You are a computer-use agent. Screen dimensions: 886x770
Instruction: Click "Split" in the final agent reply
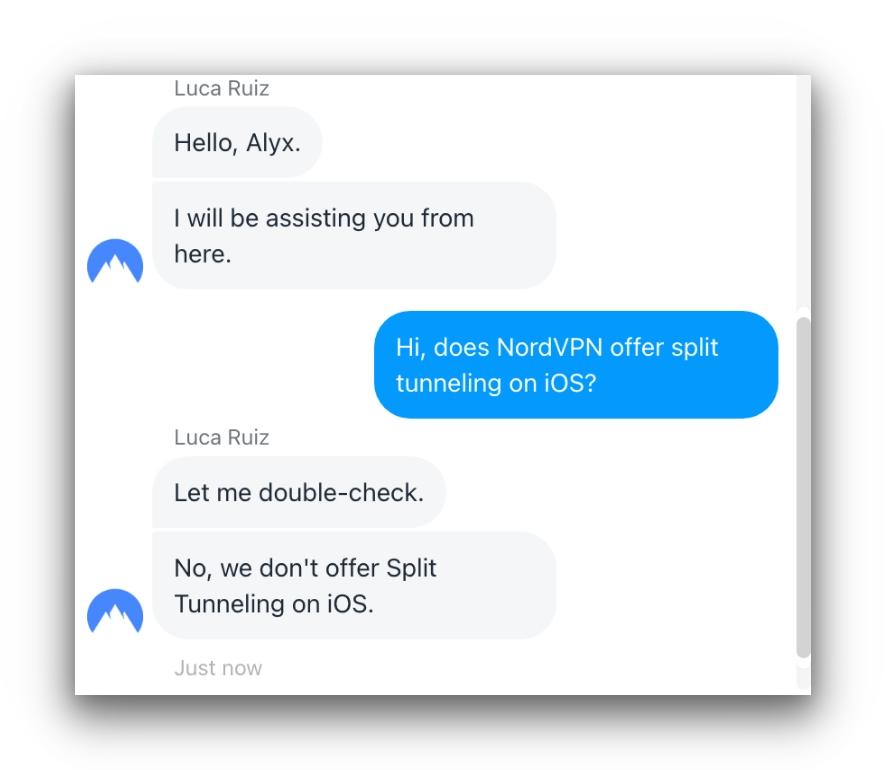tap(411, 568)
